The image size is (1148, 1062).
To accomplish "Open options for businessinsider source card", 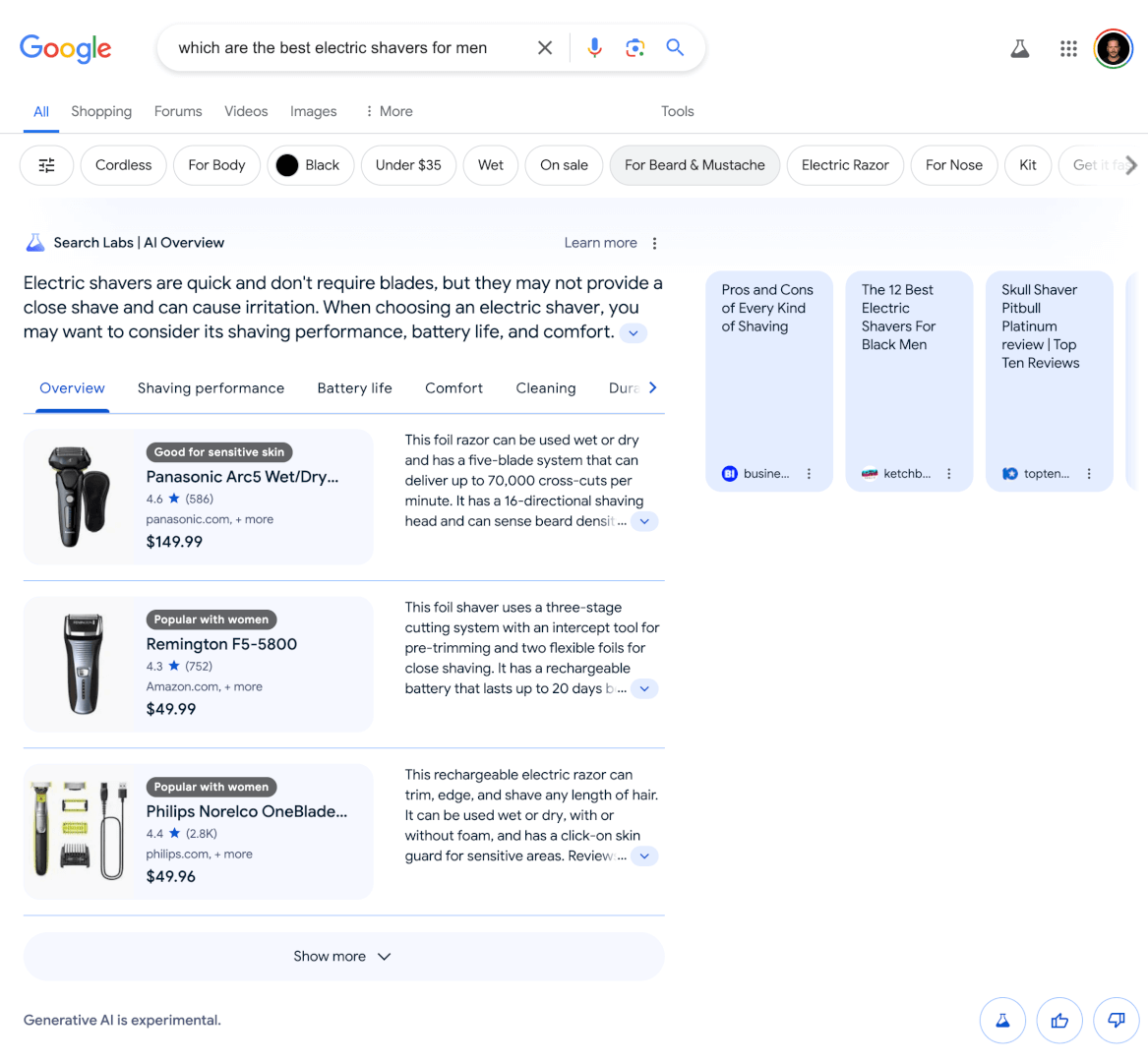I will point(809,474).
